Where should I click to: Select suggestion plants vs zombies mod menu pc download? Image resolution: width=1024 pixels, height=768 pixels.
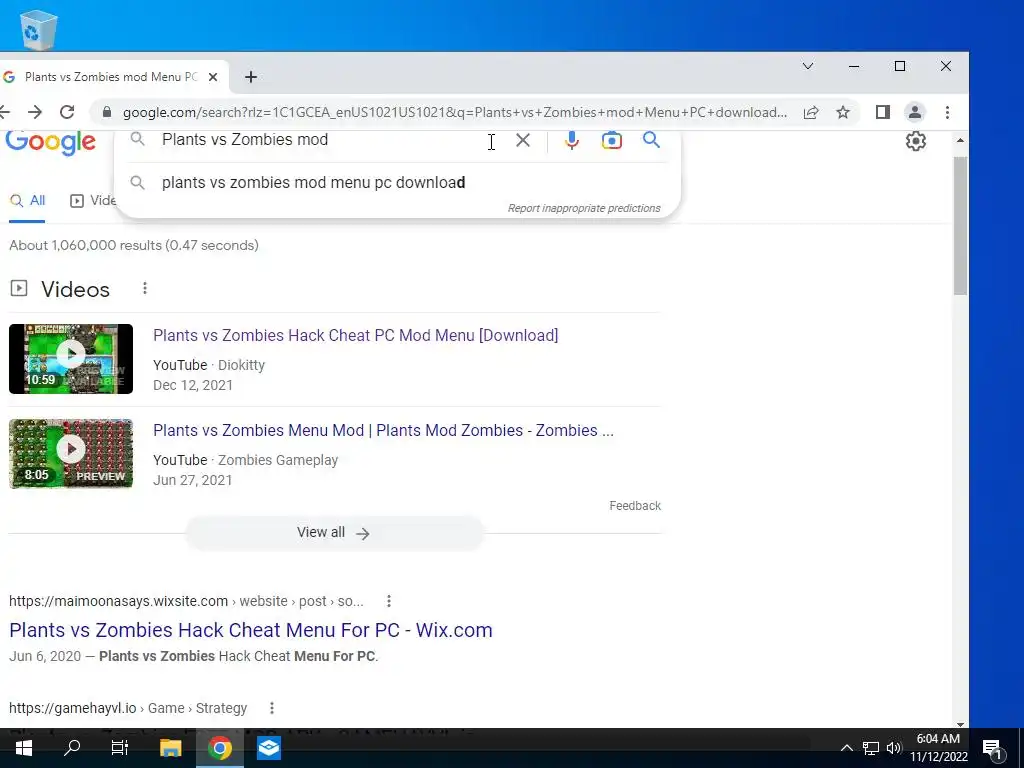tap(398, 182)
